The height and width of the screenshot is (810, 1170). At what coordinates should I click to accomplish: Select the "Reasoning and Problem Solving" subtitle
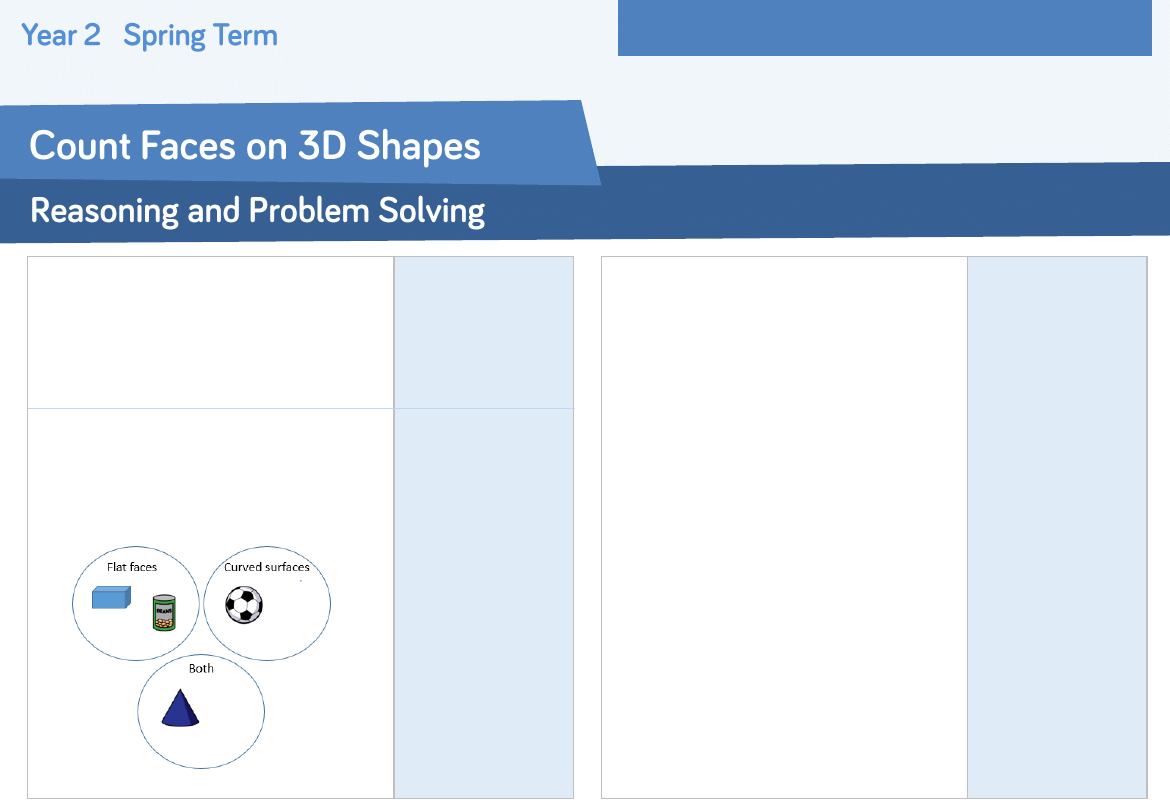258,211
